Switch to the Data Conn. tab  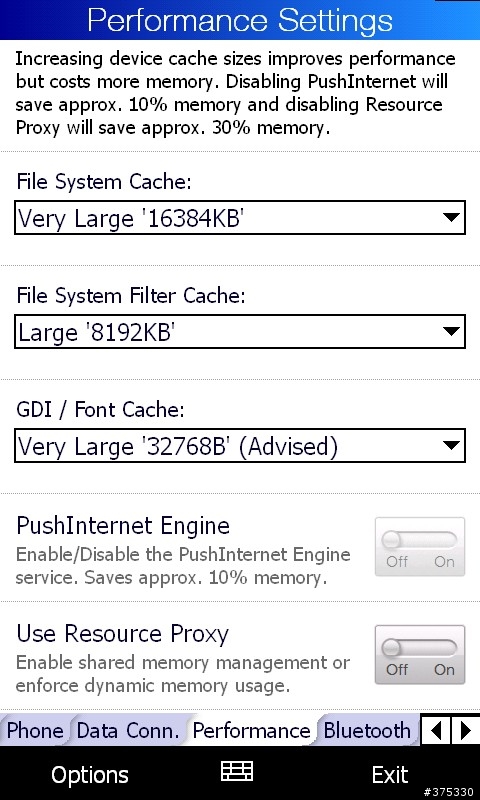pyautogui.click(x=128, y=731)
